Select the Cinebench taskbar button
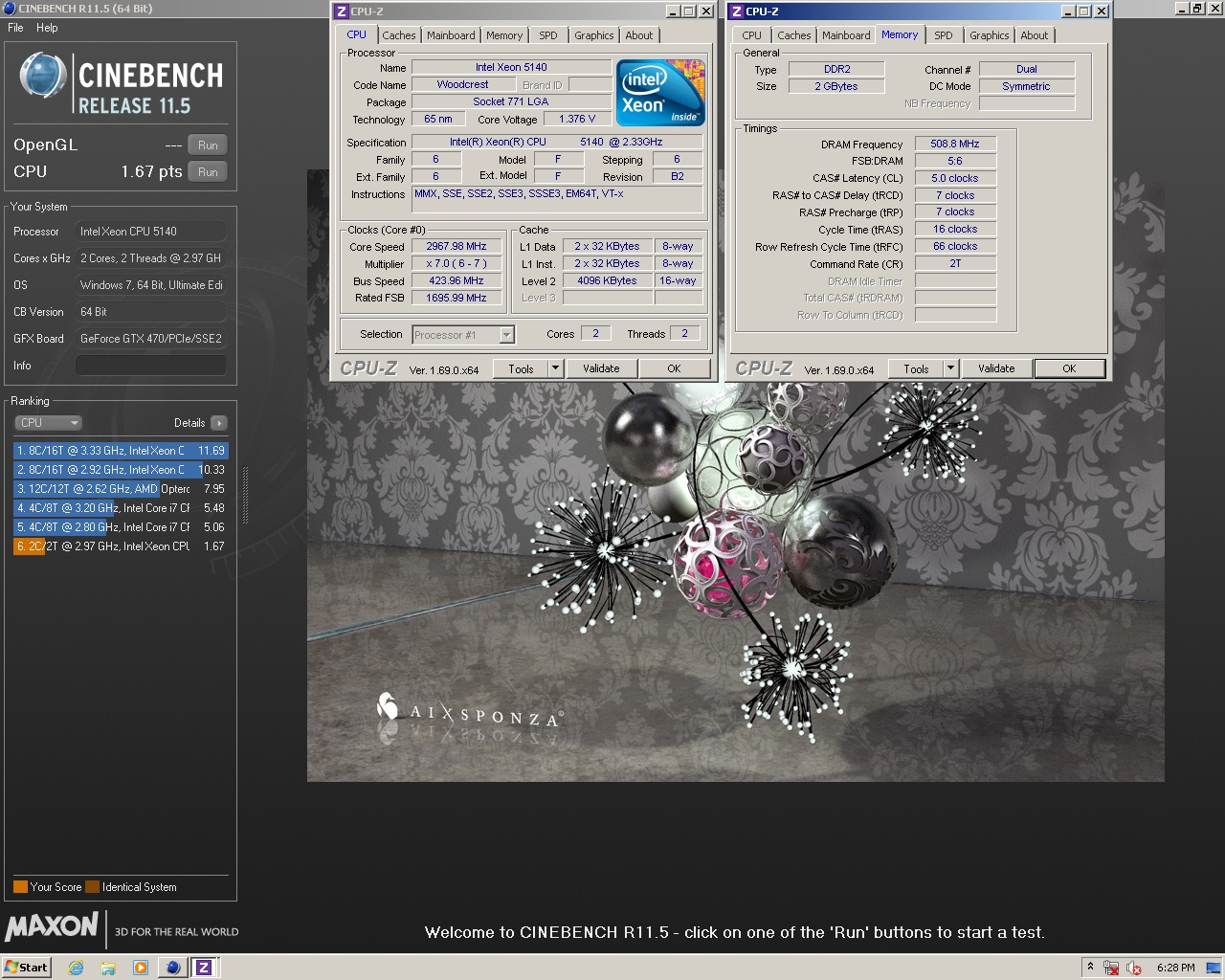 (x=173, y=968)
